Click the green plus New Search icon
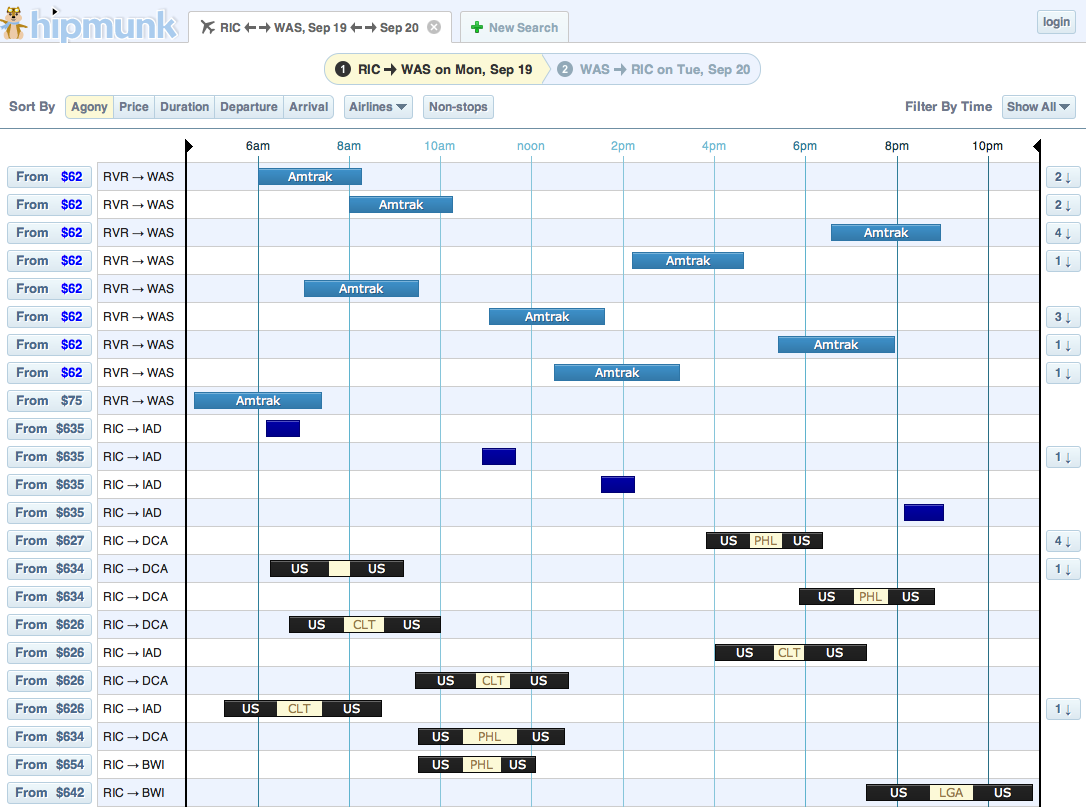The width and height of the screenshot is (1086, 807). 477,28
